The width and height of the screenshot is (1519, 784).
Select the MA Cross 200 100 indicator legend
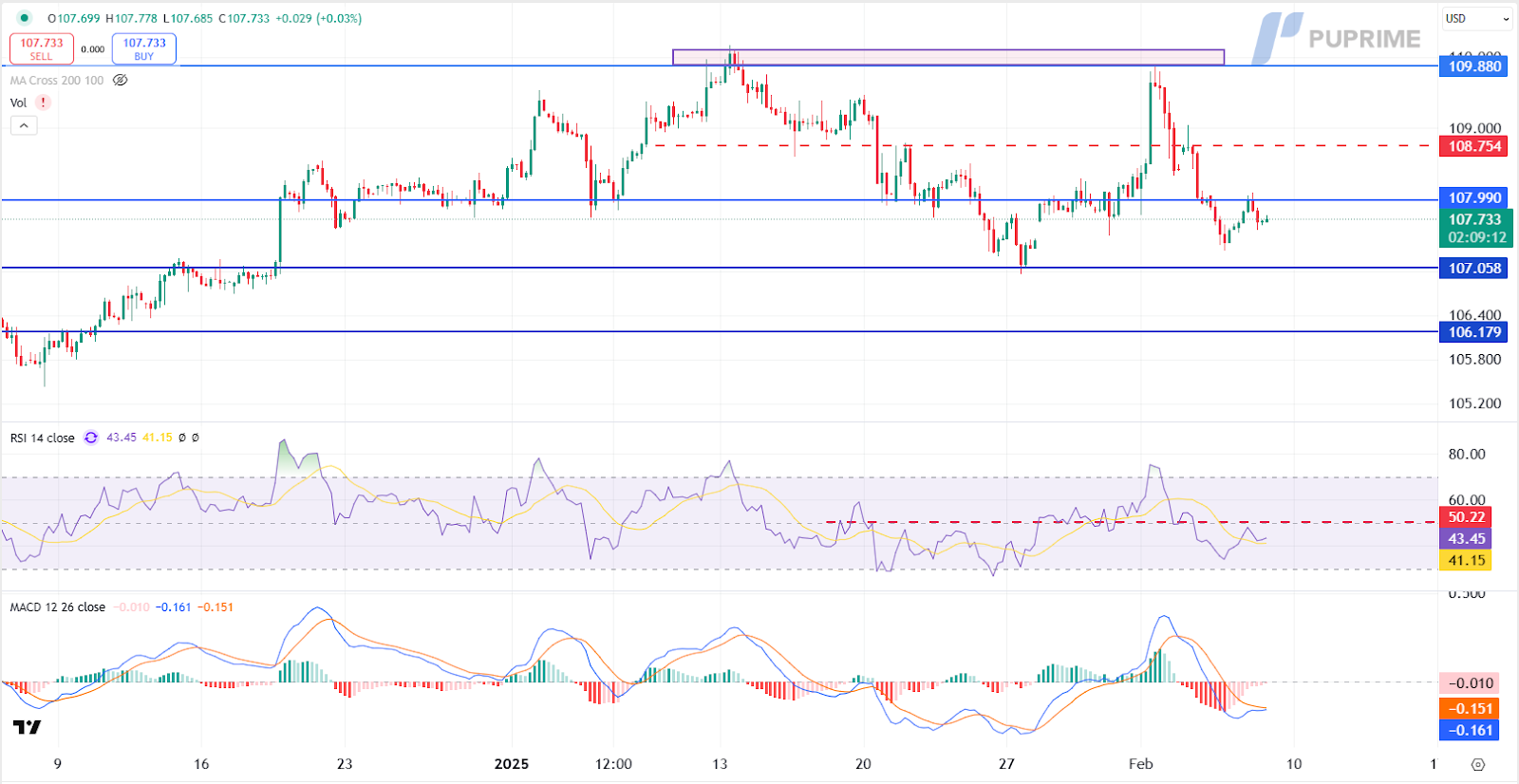pos(57,81)
